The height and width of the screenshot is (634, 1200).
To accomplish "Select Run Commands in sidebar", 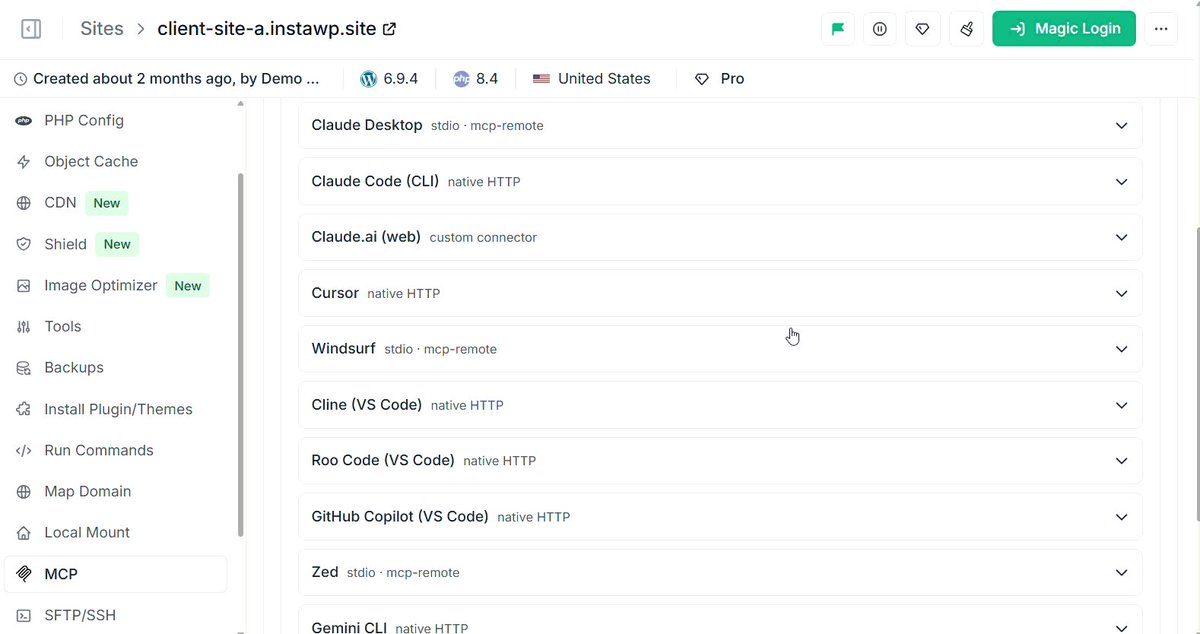I will [x=99, y=450].
